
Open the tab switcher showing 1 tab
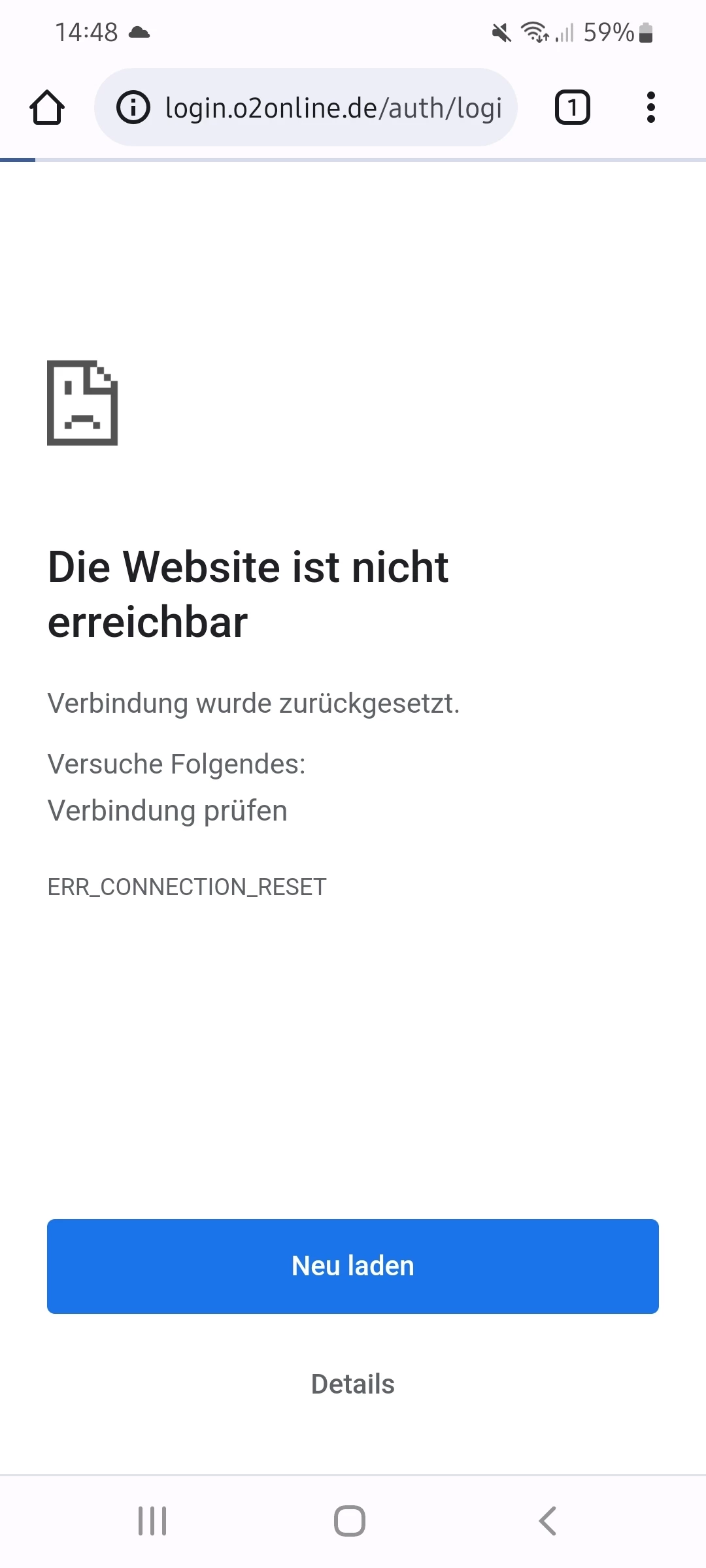[x=573, y=107]
